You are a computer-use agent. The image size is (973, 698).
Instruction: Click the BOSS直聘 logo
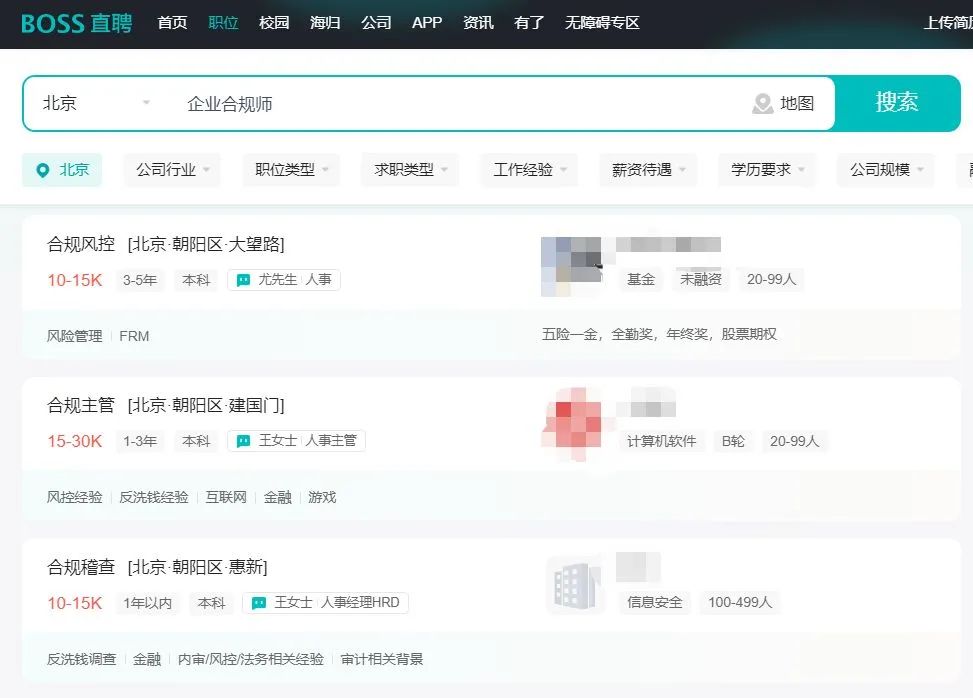[x=76, y=24]
